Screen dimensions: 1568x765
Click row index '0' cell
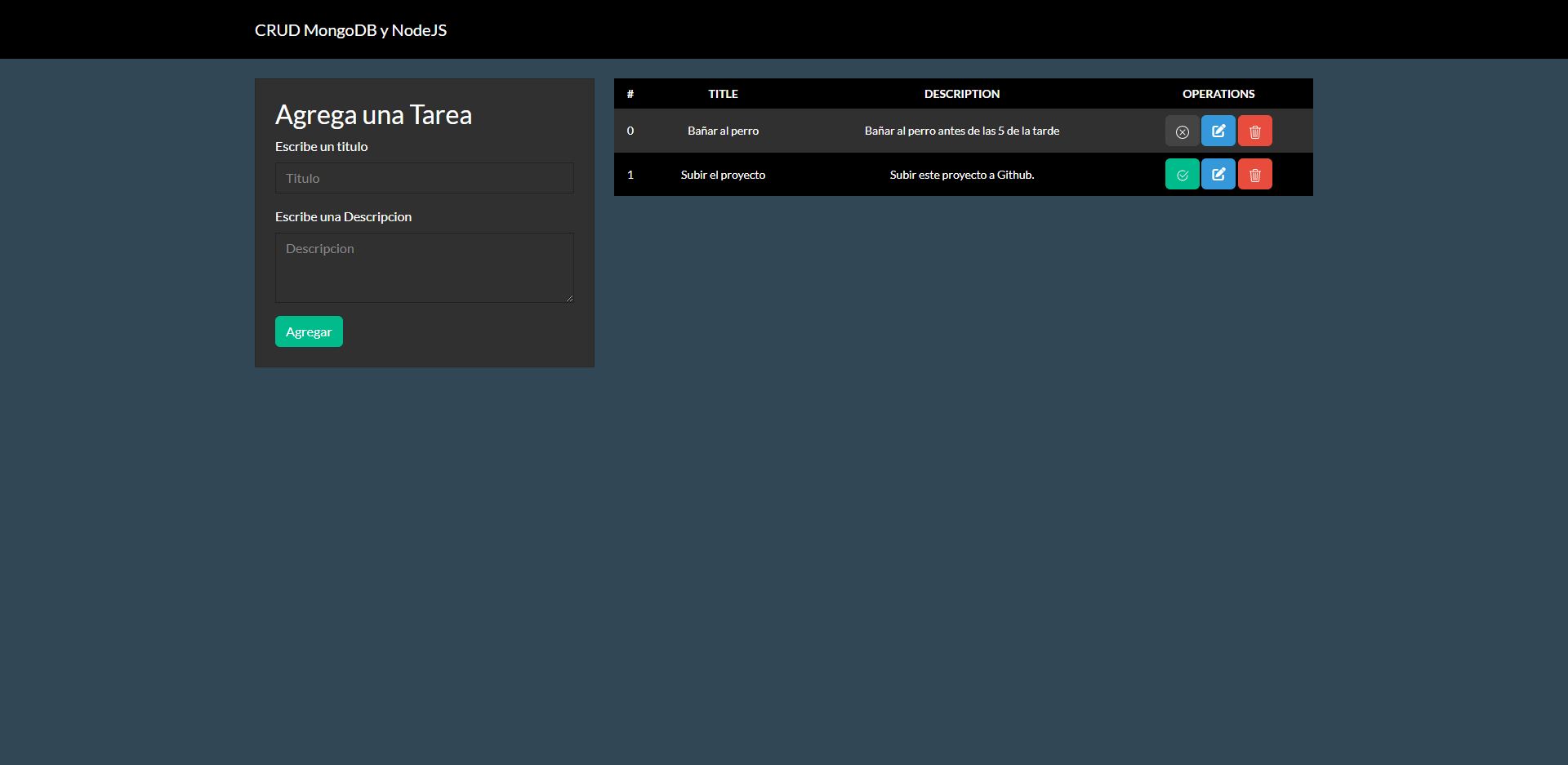(630, 131)
